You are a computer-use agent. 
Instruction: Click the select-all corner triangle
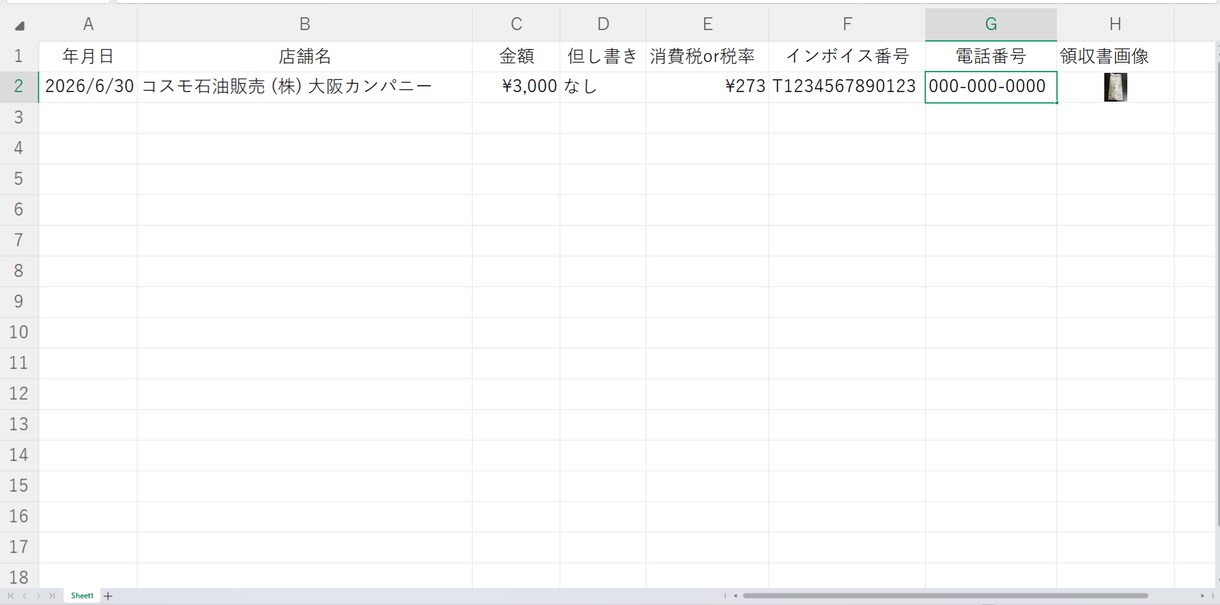(x=19, y=25)
